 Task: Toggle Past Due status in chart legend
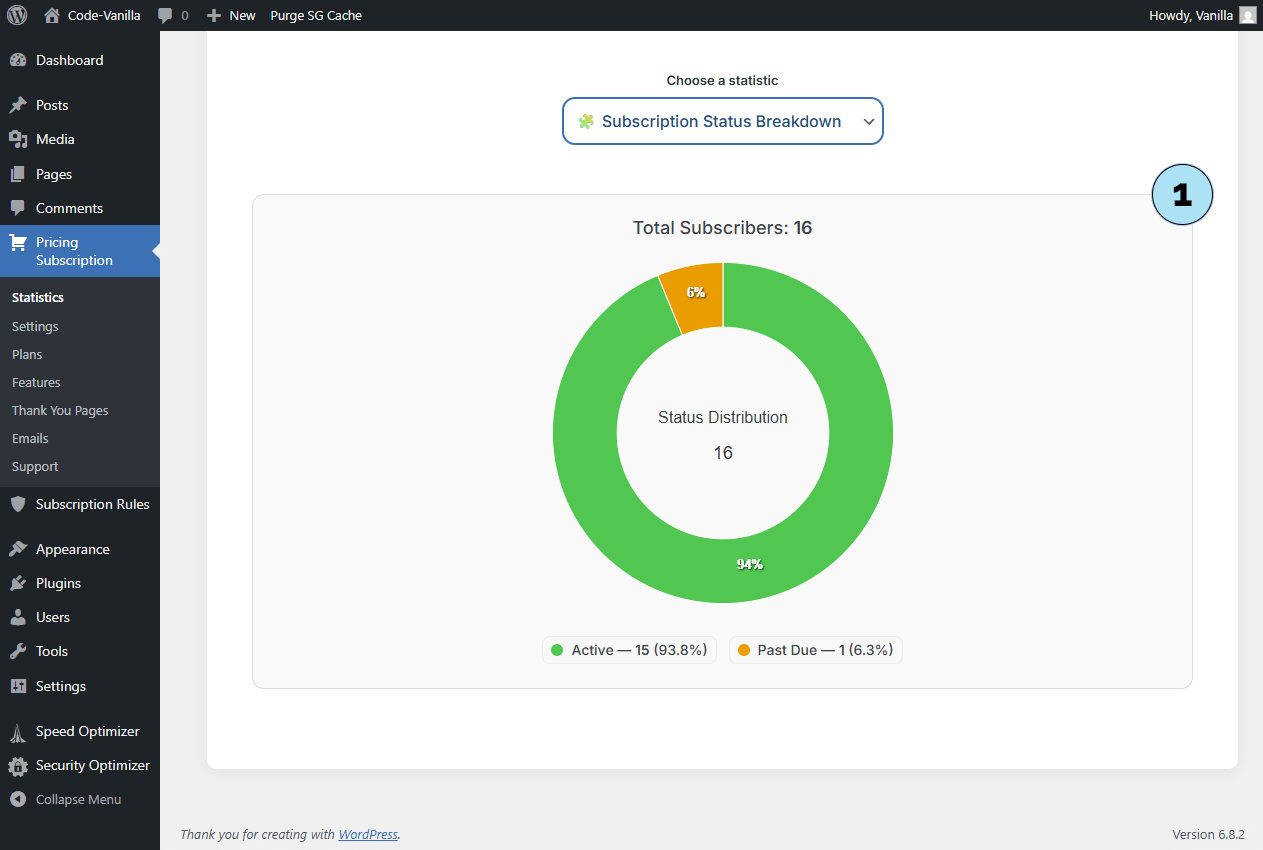click(815, 650)
